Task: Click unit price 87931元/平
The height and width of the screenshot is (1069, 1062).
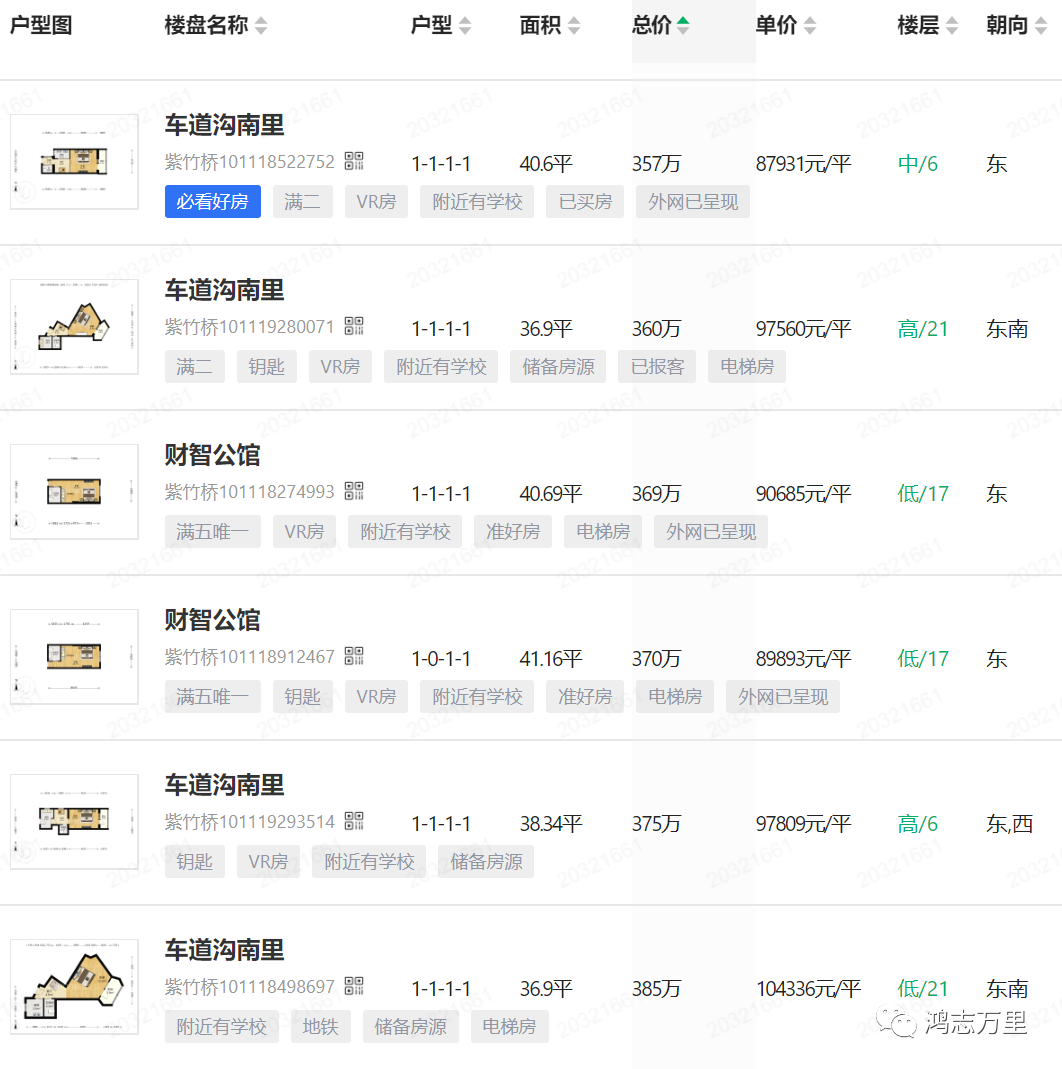Action: (803, 164)
